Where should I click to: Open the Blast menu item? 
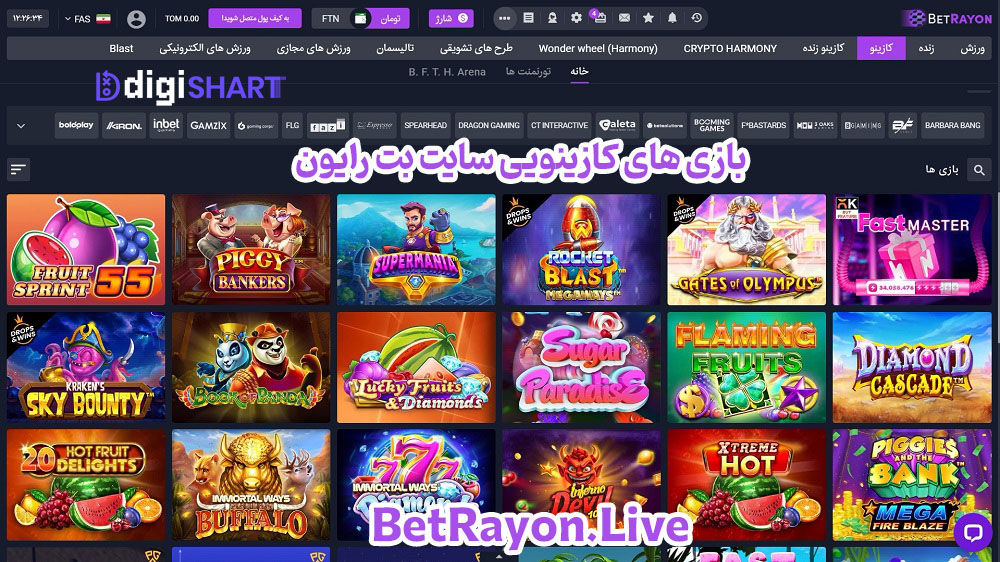[x=121, y=48]
